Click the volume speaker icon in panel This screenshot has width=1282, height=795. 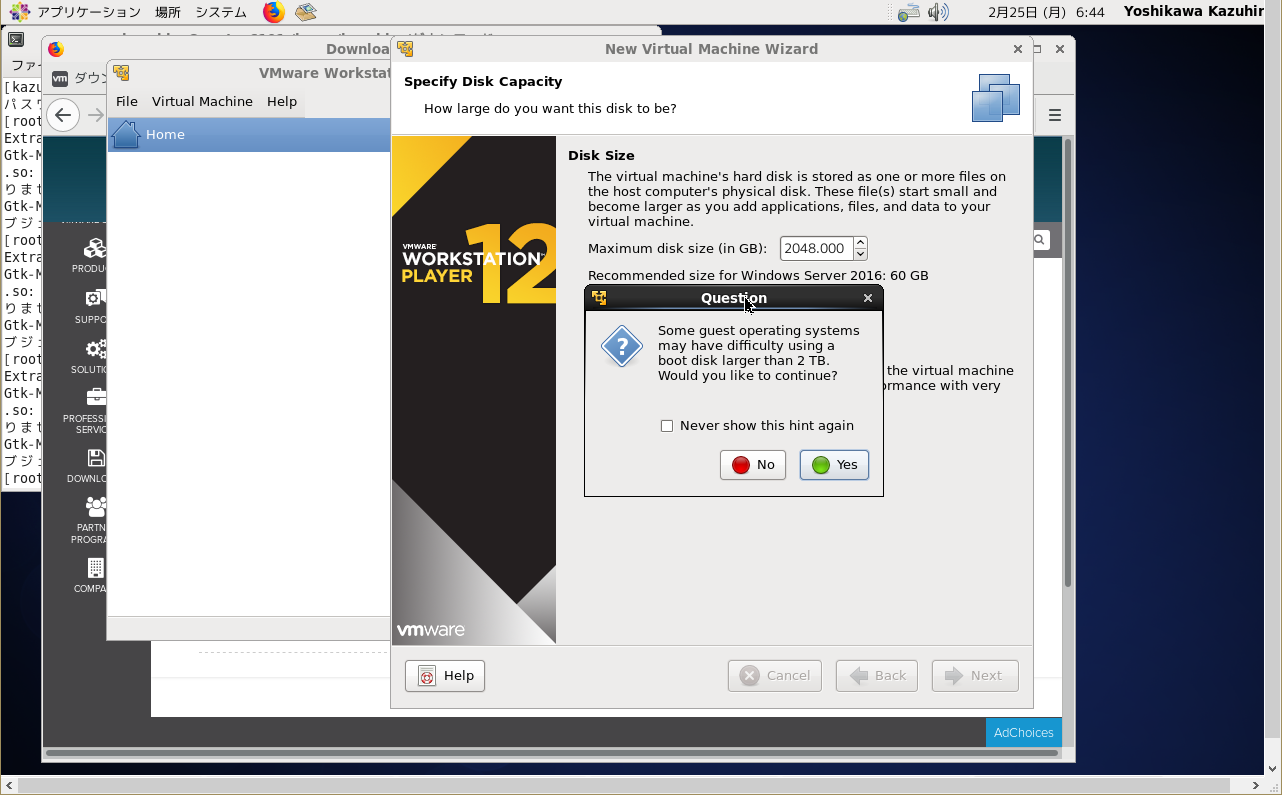937,12
